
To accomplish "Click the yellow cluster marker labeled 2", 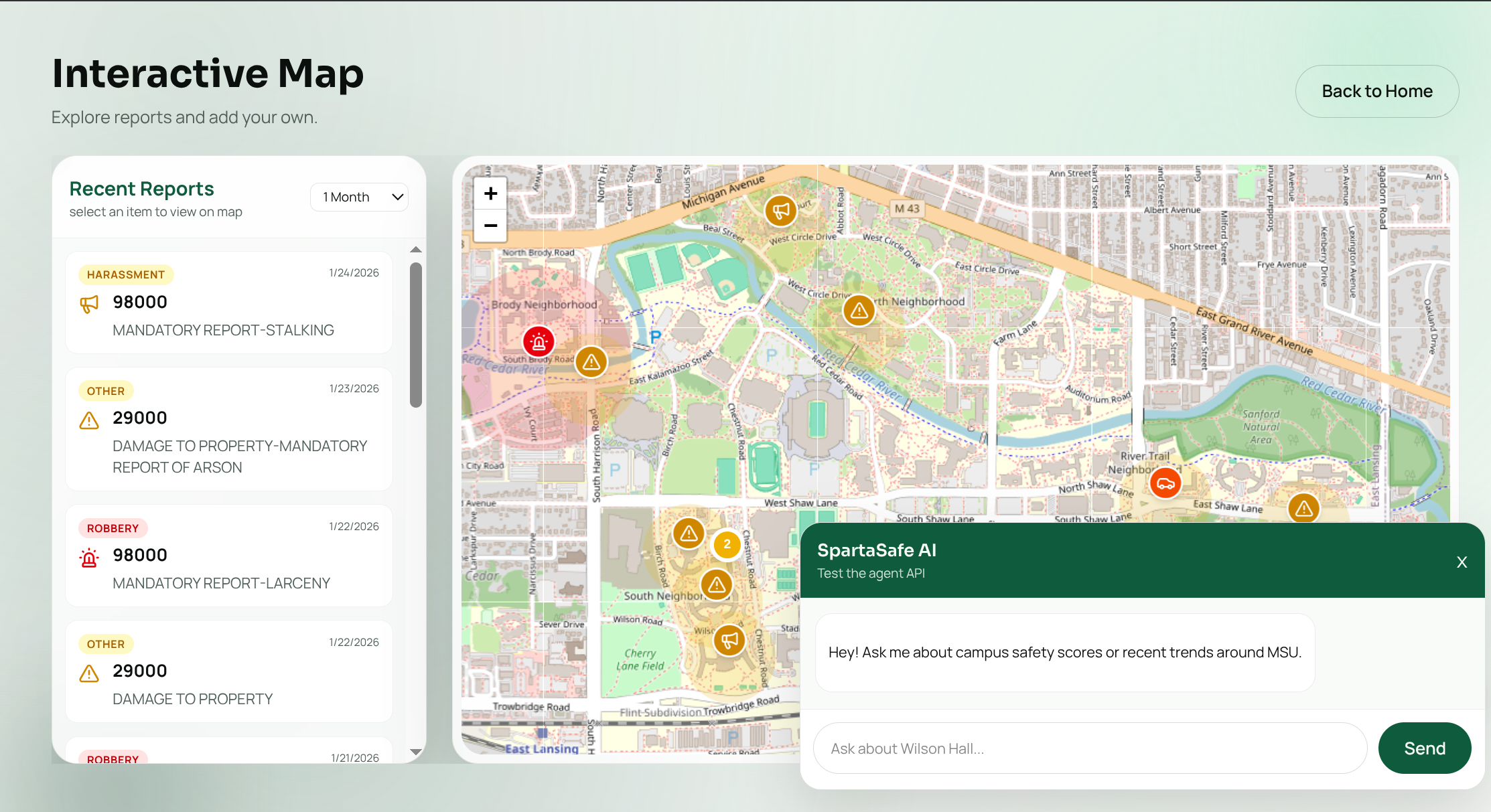I will [x=727, y=544].
